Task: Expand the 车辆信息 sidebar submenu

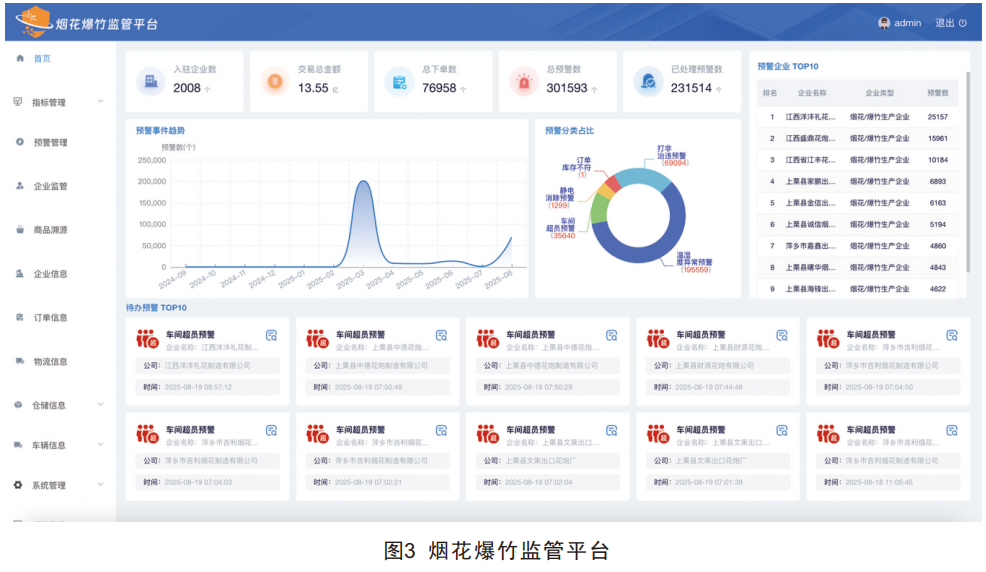Action: (x=100, y=445)
